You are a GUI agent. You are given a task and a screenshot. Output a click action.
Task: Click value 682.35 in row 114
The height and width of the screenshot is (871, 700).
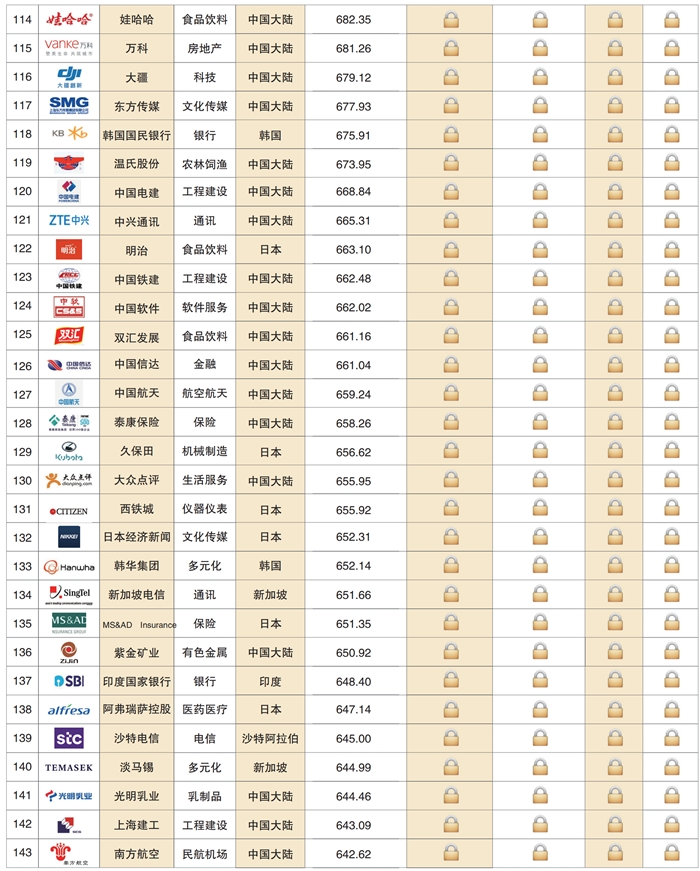coord(353,20)
